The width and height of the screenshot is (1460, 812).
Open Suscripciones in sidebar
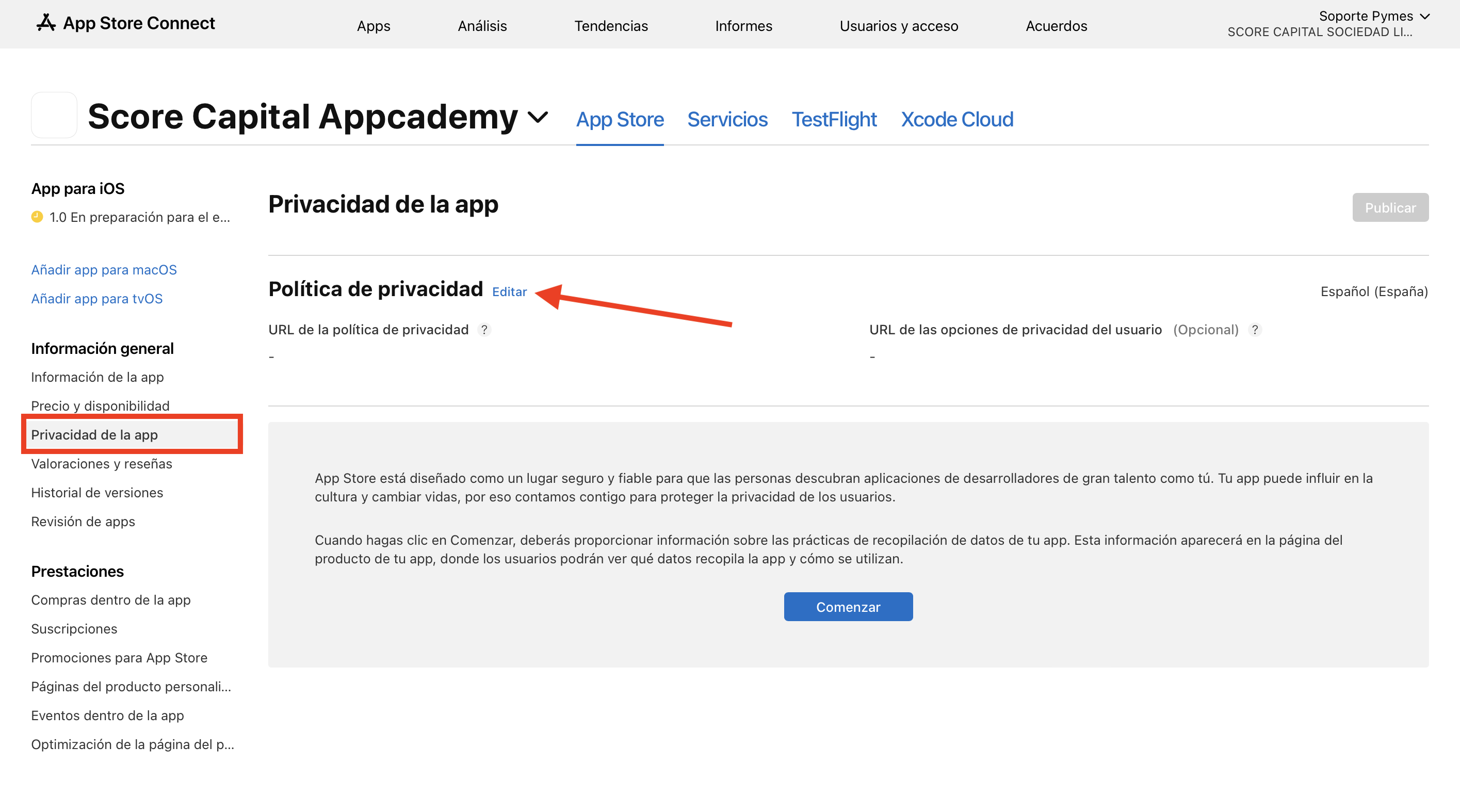(x=74, y=629)
